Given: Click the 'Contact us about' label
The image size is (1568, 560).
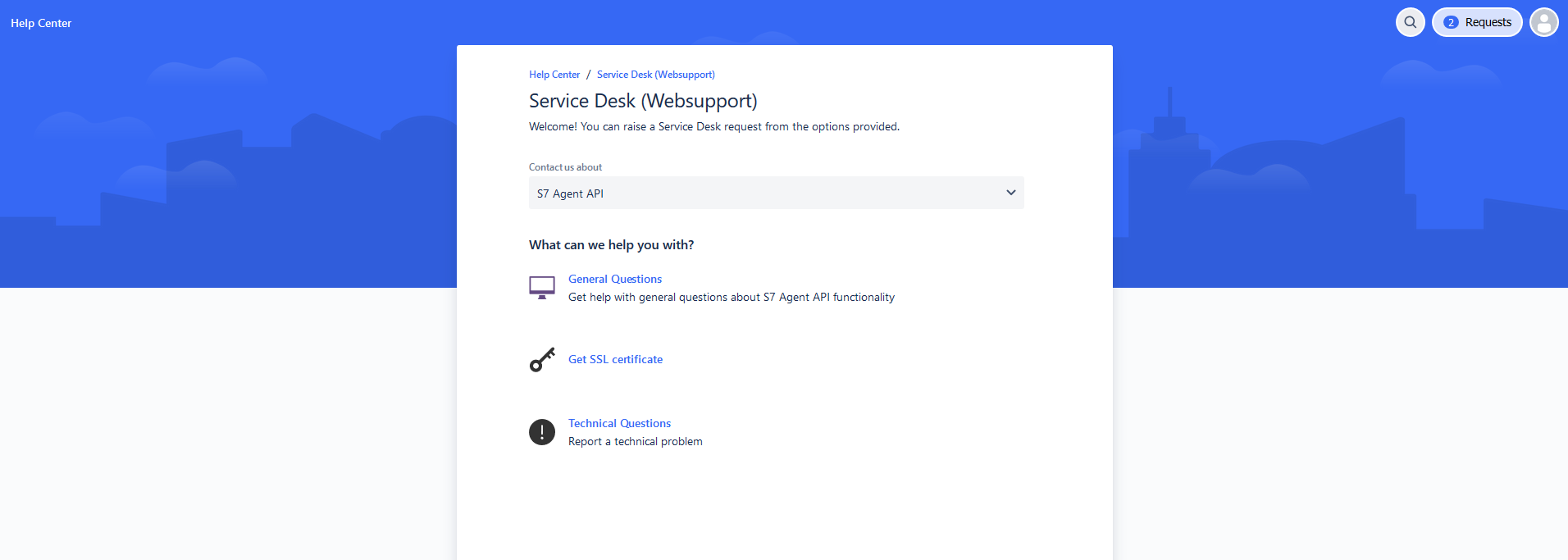Looking at the screenshot, I should pyautogui.click(x=565, y=167).
